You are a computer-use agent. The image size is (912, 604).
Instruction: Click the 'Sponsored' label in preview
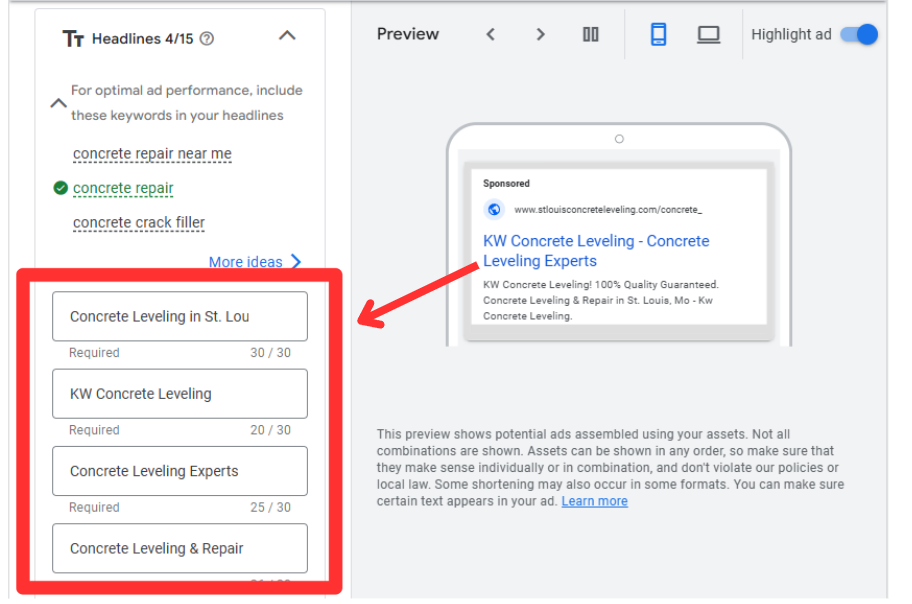[x=506, y=183]
